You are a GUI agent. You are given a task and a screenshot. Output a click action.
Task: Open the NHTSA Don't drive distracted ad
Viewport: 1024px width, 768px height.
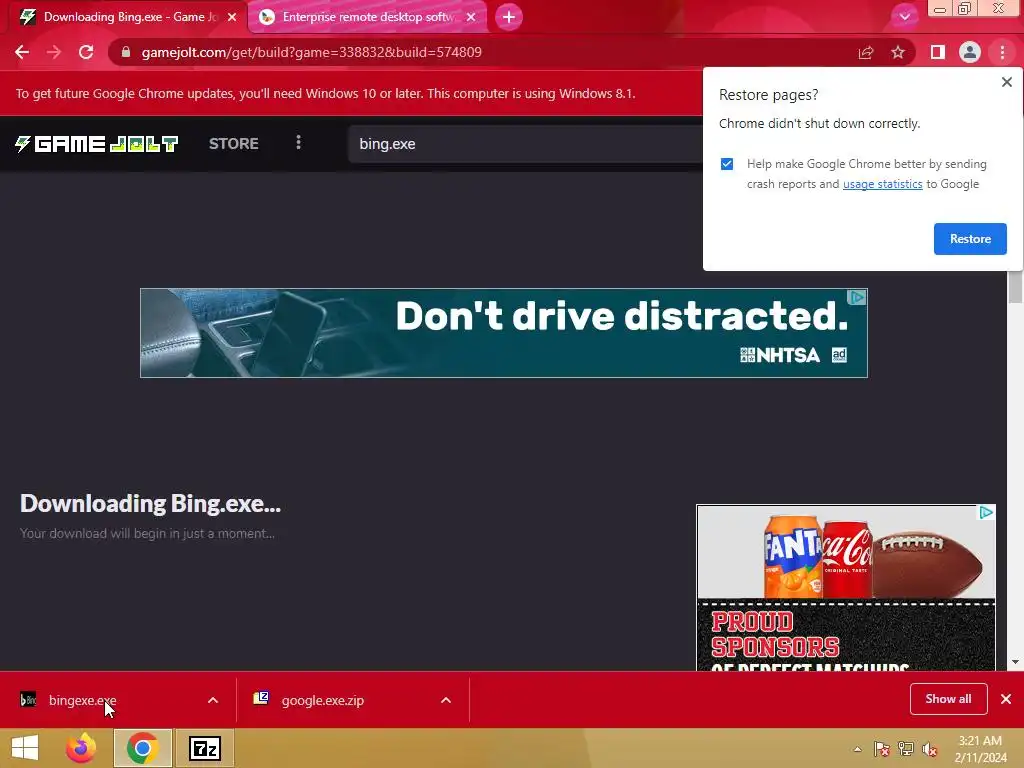click(x=504, y=333)
